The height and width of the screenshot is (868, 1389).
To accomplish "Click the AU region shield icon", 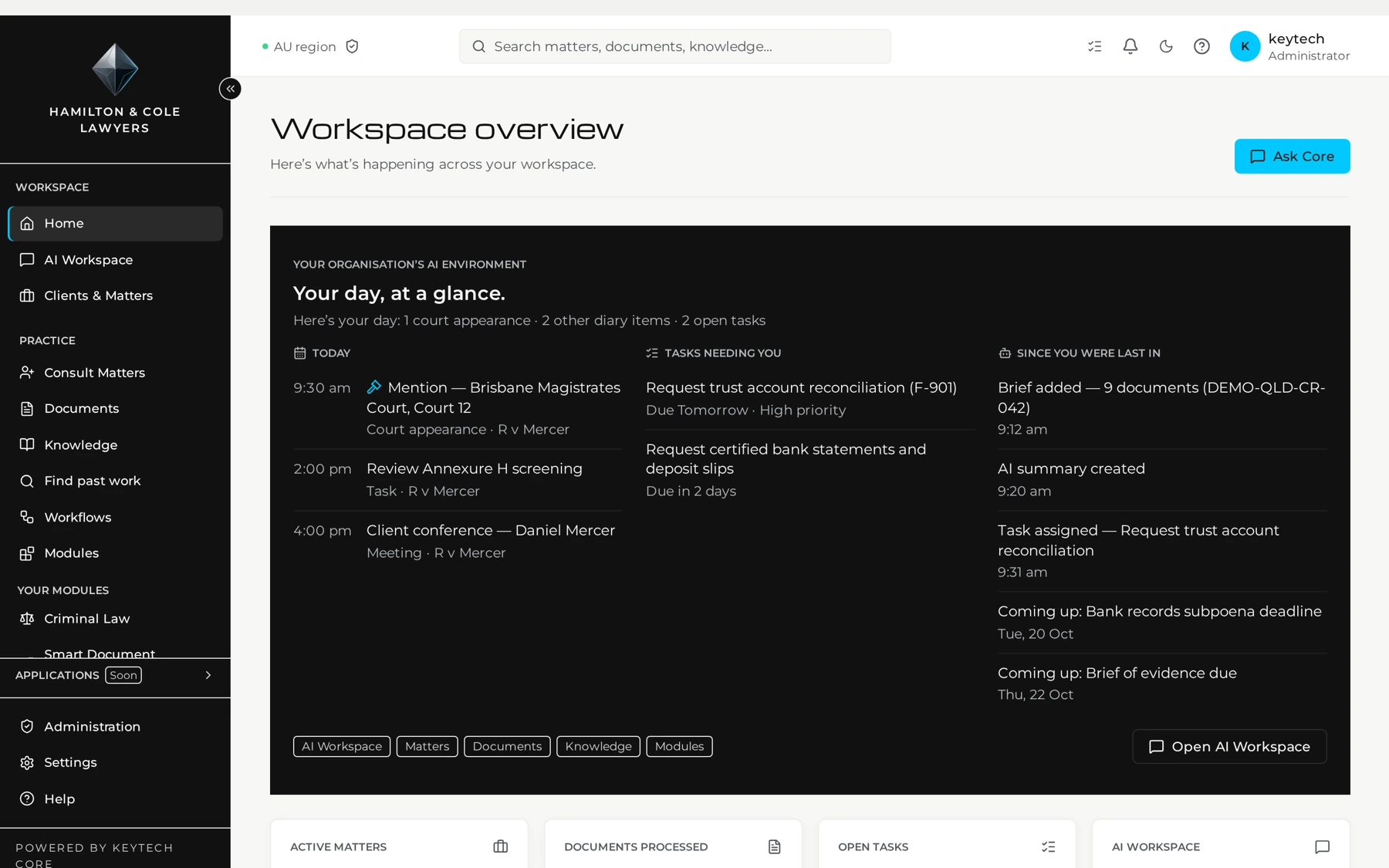I will (x=352, y=46).
